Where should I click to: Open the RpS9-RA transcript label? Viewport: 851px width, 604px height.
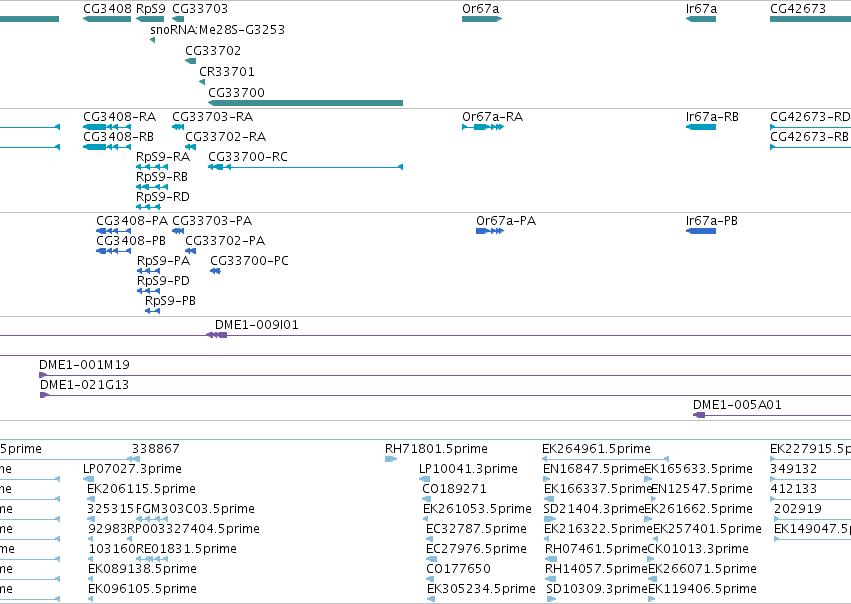click(x=163, y=157)
